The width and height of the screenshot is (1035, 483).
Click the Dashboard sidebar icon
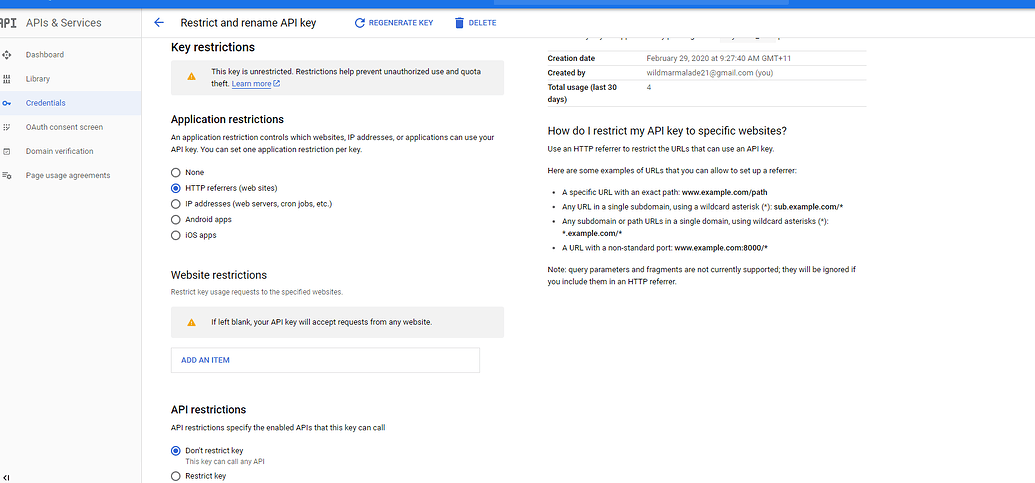pyautogui.click(x=7, y=55)
